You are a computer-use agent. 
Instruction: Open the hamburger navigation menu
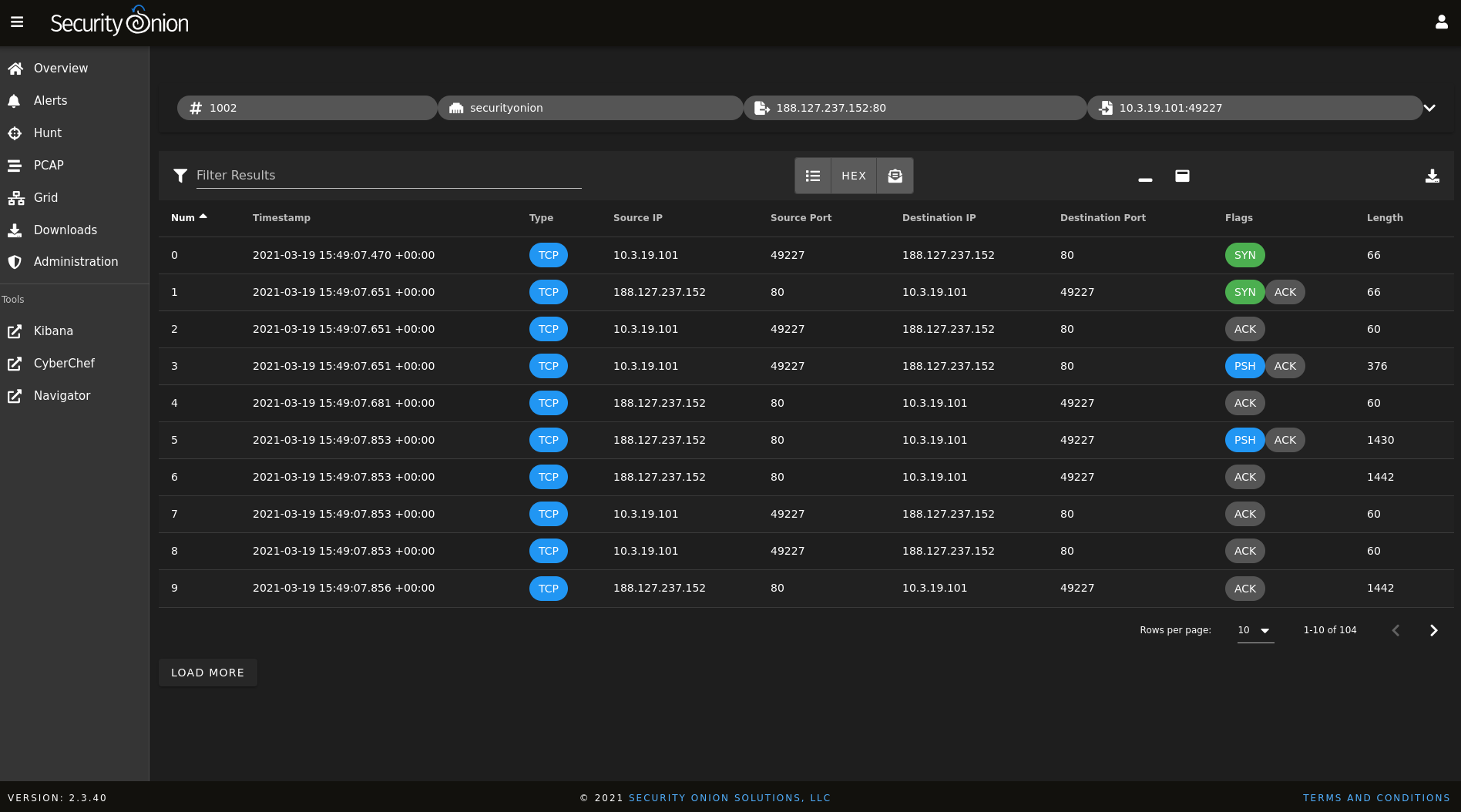point(17,22)
